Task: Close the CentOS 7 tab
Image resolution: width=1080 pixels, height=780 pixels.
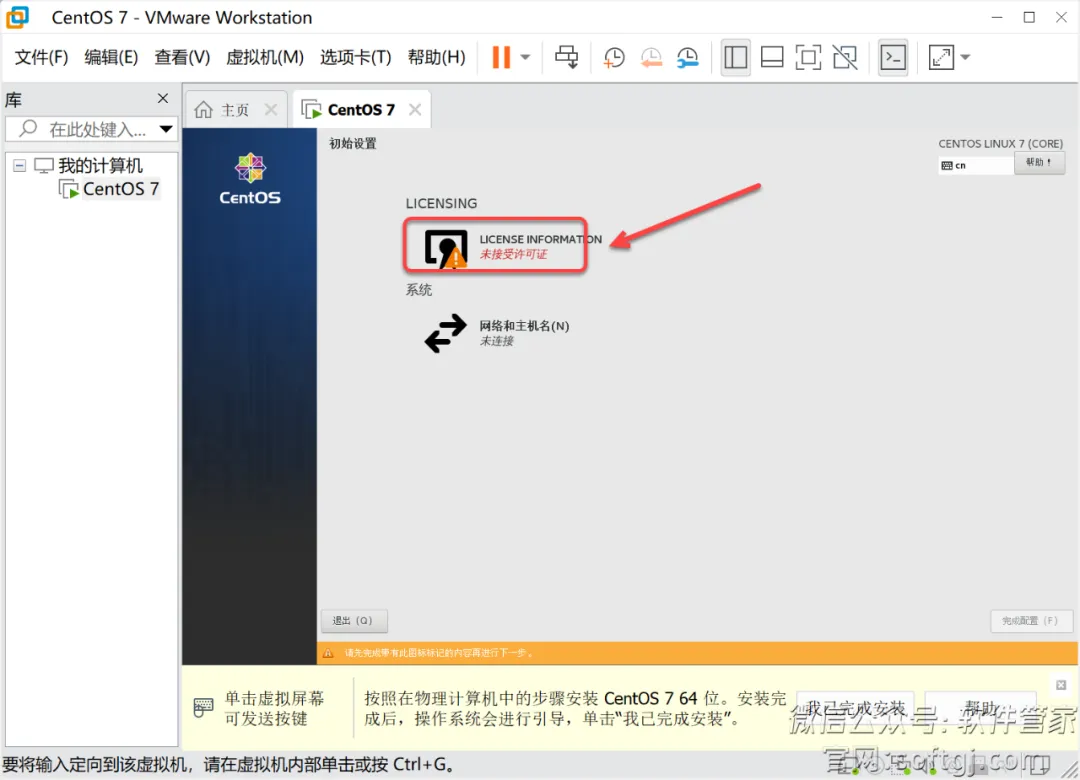Action: (415, 110)
